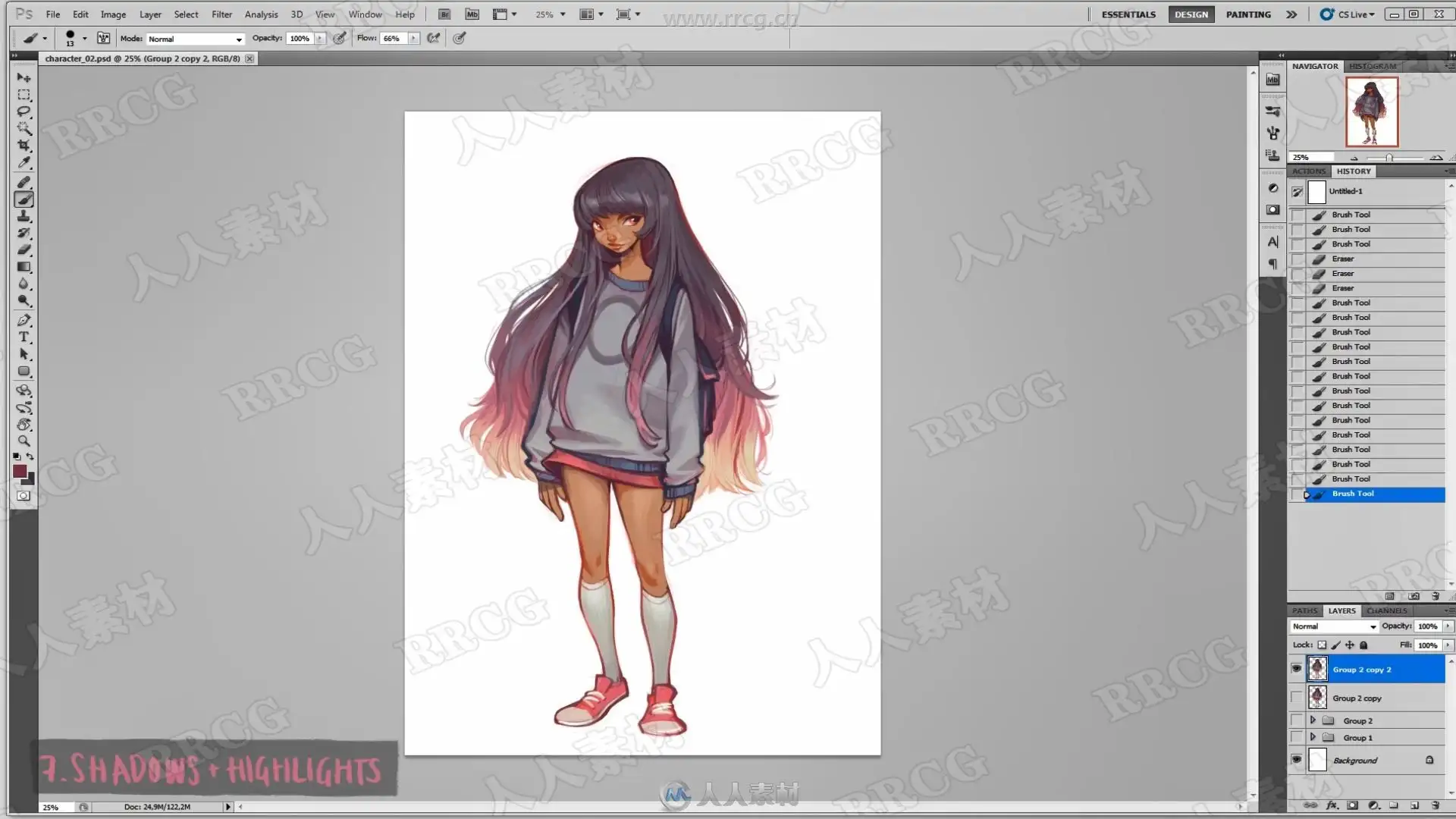
Task: Click the foreground color swatch
Action: pos(20,472)
